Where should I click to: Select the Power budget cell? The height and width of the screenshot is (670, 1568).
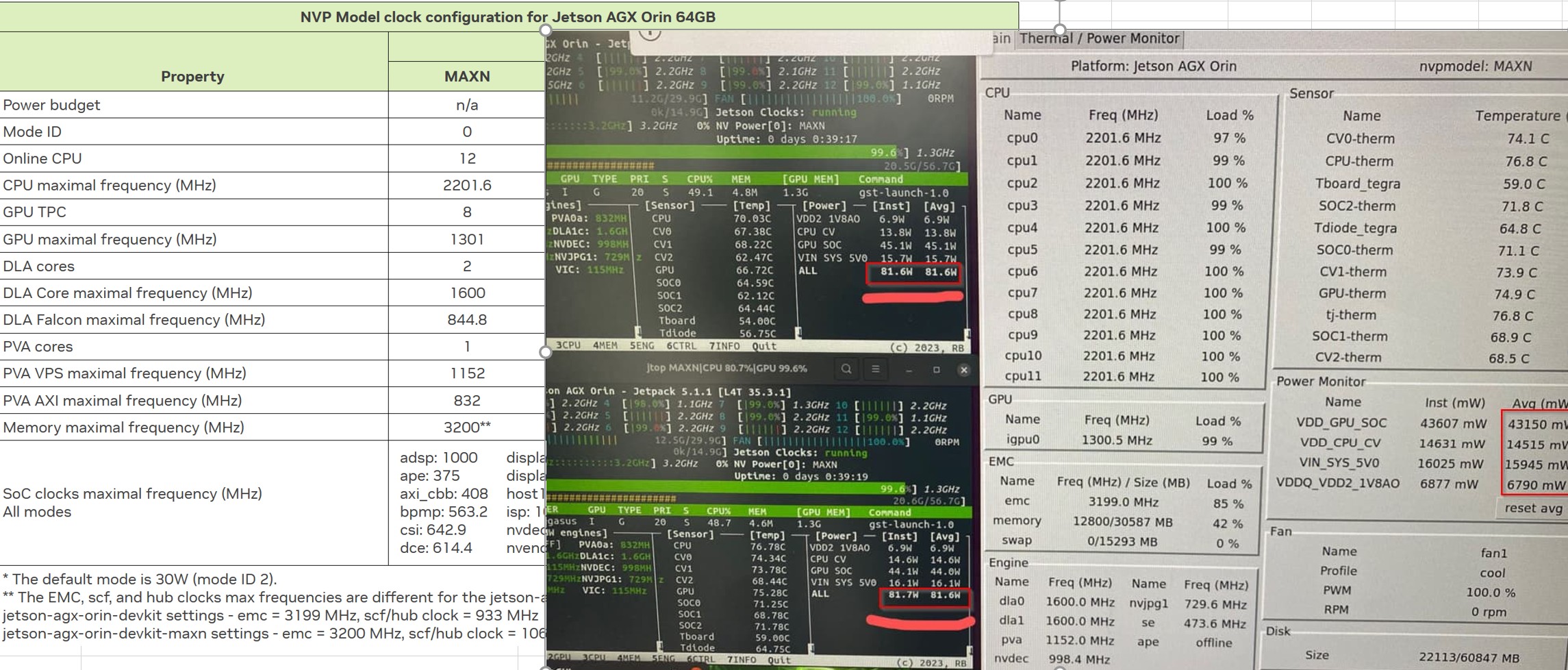tap(193, 105)
